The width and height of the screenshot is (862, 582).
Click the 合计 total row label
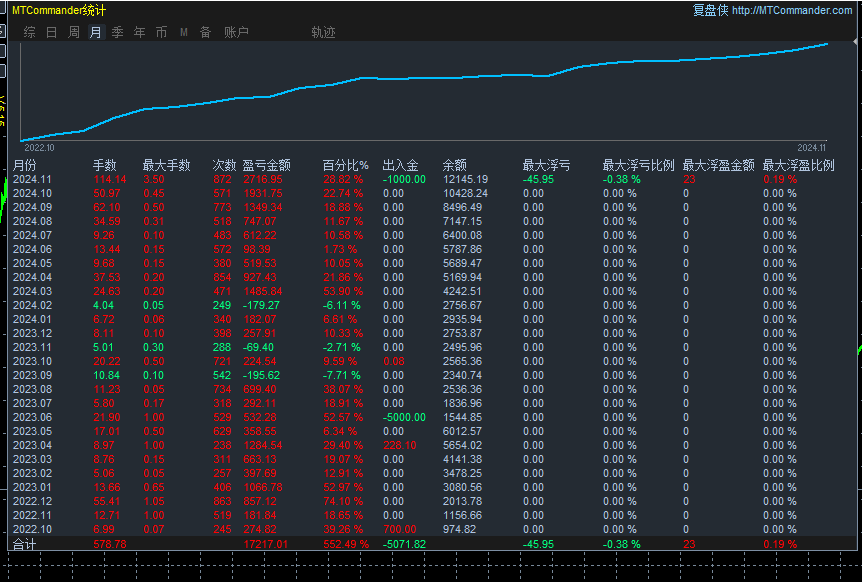click(x=24, y=544)
